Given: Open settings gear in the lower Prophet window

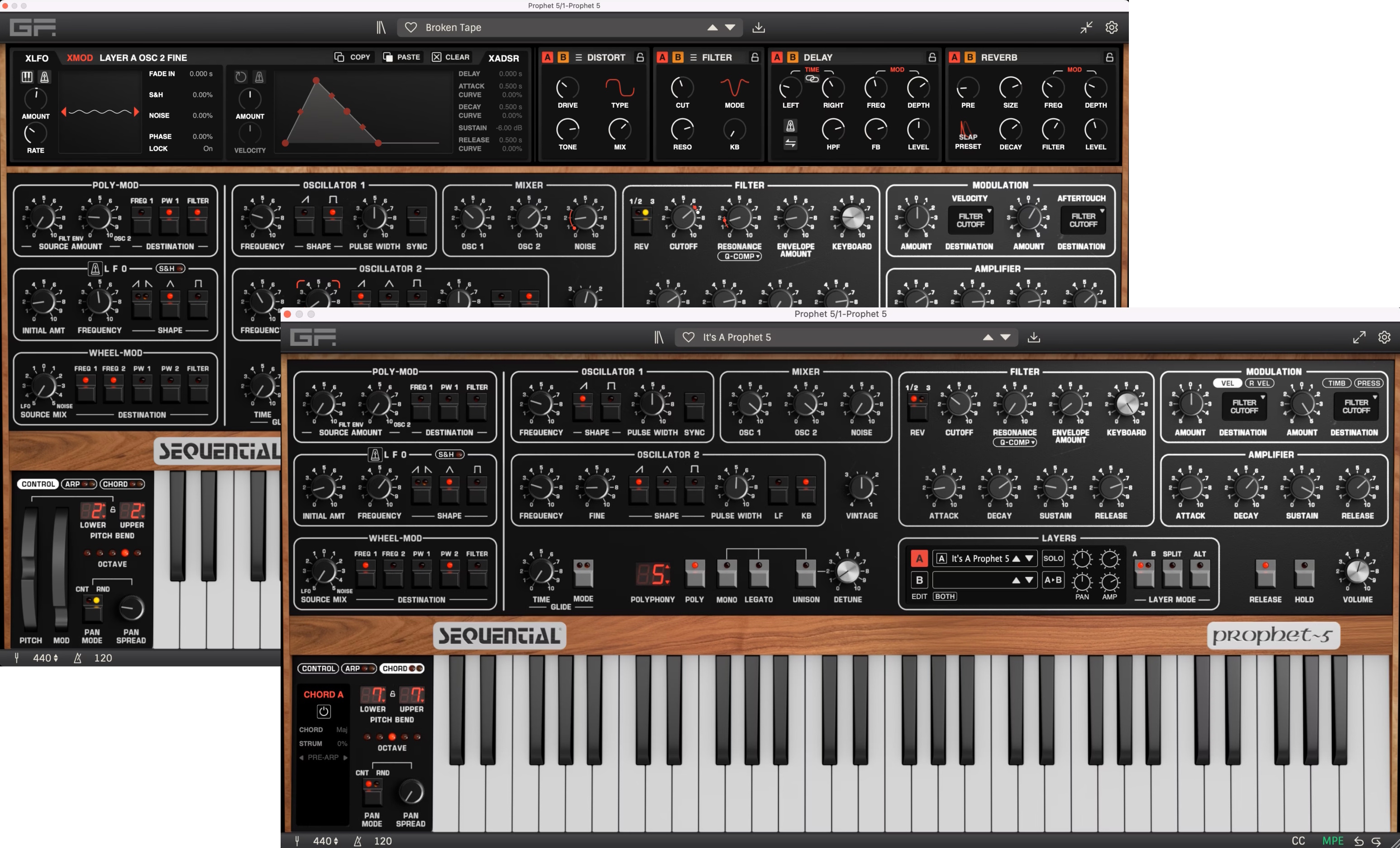Looking at the screenshot, I should pos(1384,337).
